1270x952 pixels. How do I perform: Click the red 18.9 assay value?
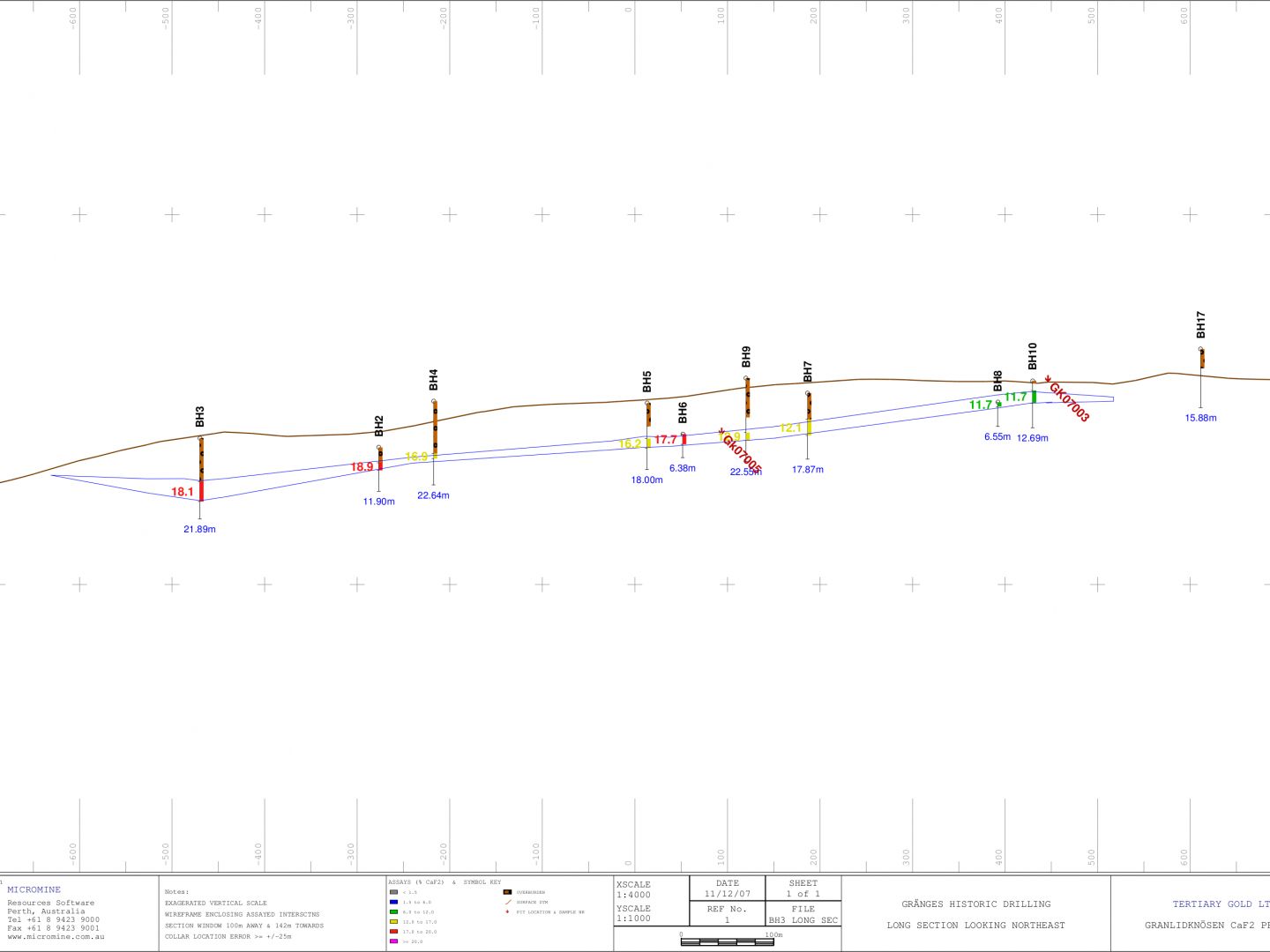pyautogui.click(x=362, y=467)
